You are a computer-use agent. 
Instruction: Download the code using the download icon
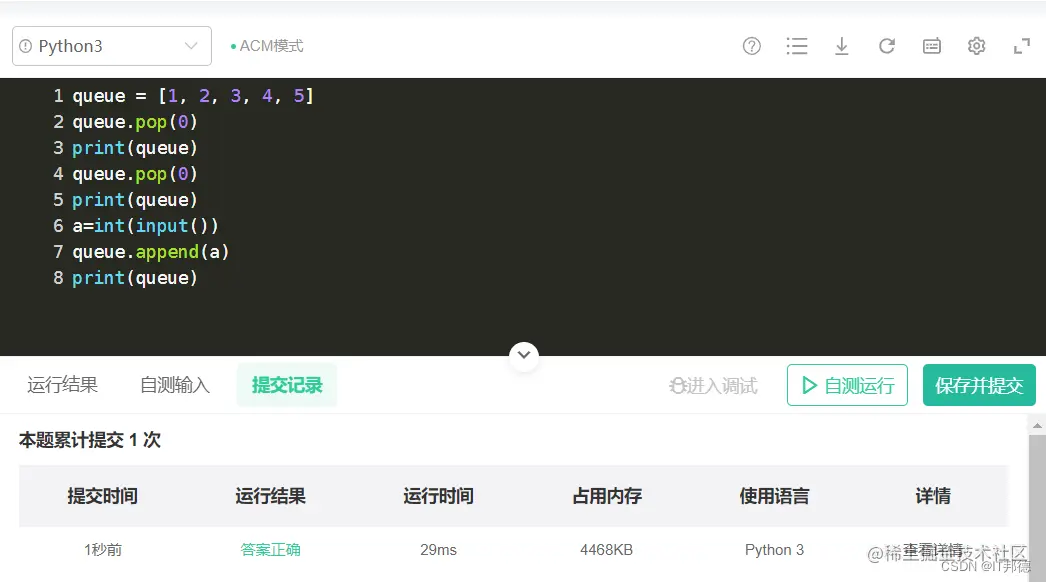(x=842, y=46)
